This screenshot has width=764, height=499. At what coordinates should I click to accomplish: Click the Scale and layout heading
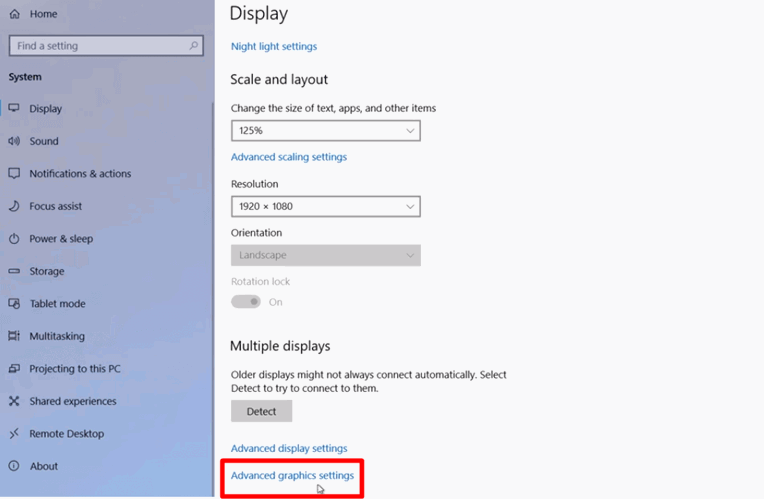279,79
